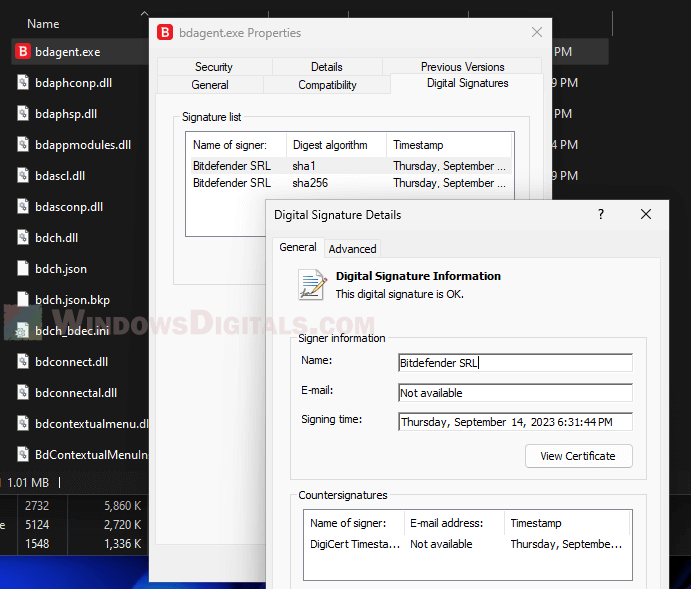691x589 pixels.
Task: Click the Digital Signature Information certificate icon
Action: pyautogui.click(x=313, y=285)
